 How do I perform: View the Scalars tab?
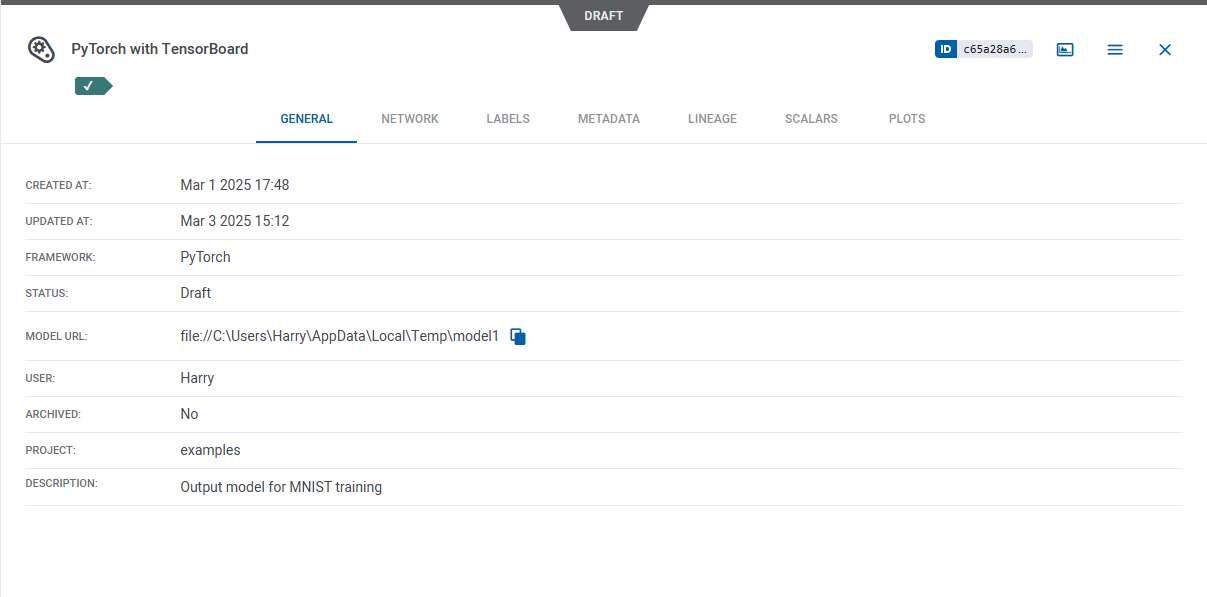coord(811,119)
